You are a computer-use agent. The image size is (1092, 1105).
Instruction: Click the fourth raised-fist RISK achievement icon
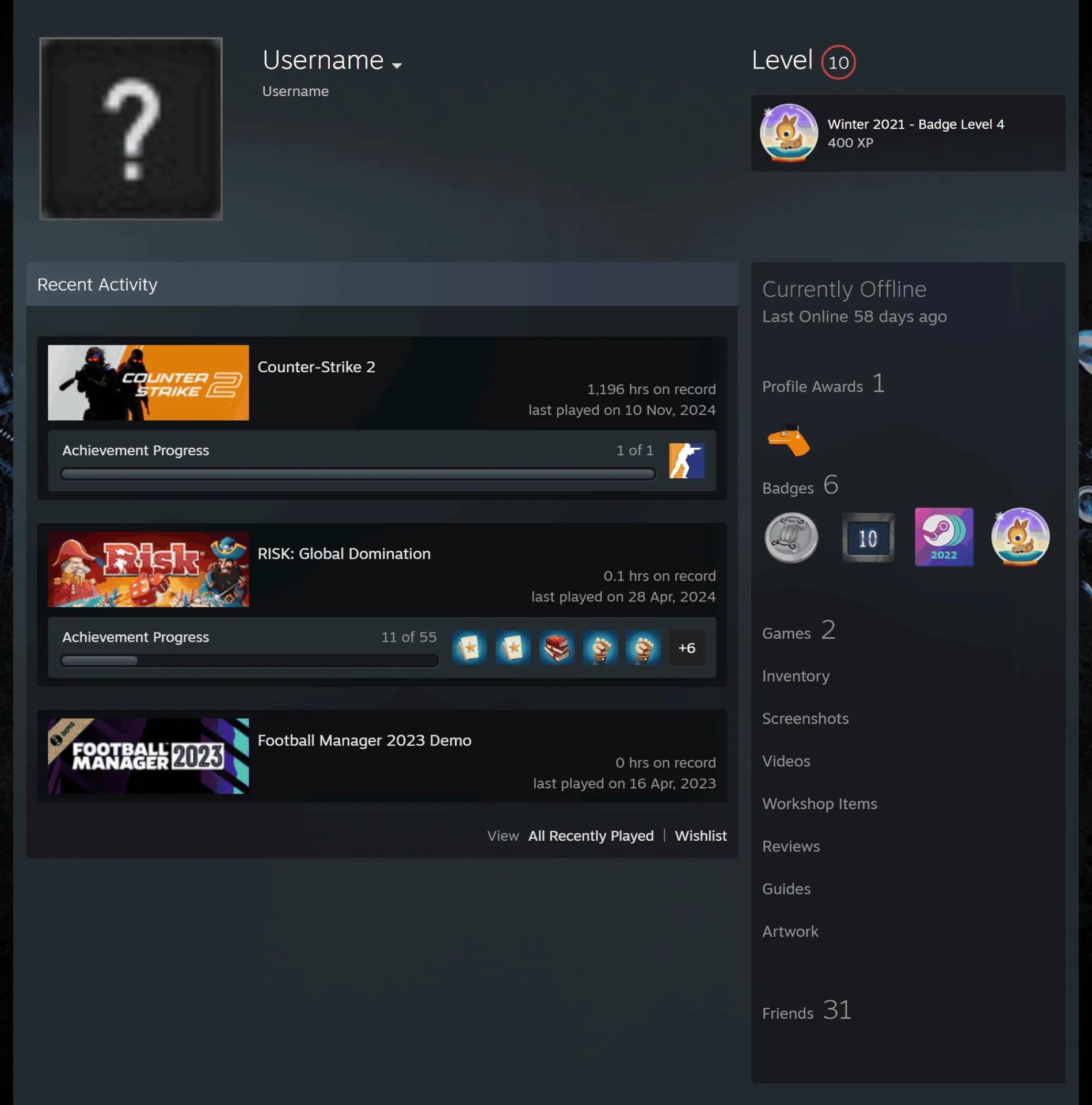[600, 647]
